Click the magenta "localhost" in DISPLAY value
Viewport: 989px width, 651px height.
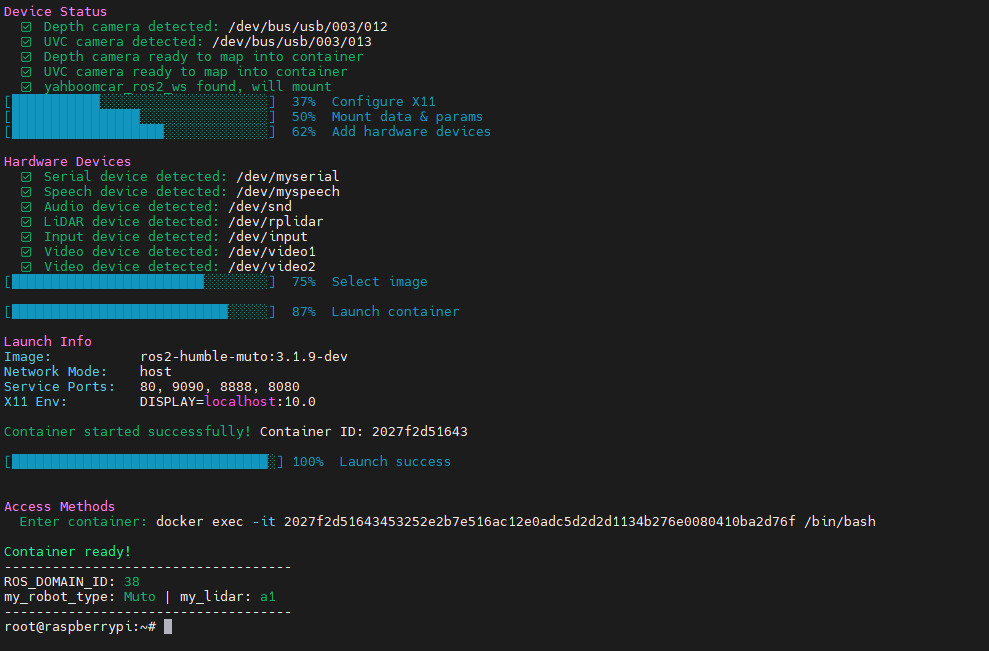point(240,402)
